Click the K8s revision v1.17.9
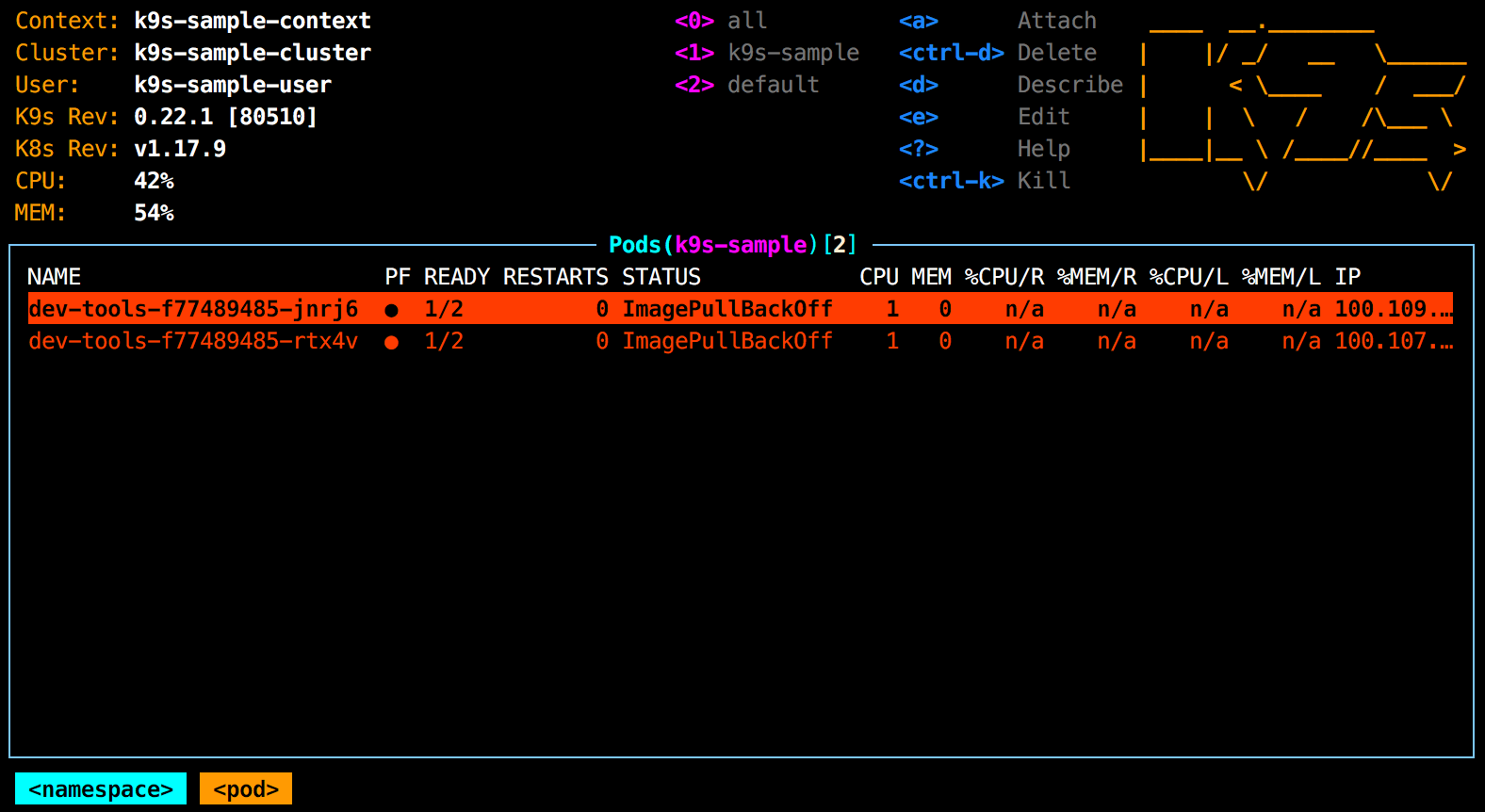Viewport: 1485px width, 812px height. (180, 149)
